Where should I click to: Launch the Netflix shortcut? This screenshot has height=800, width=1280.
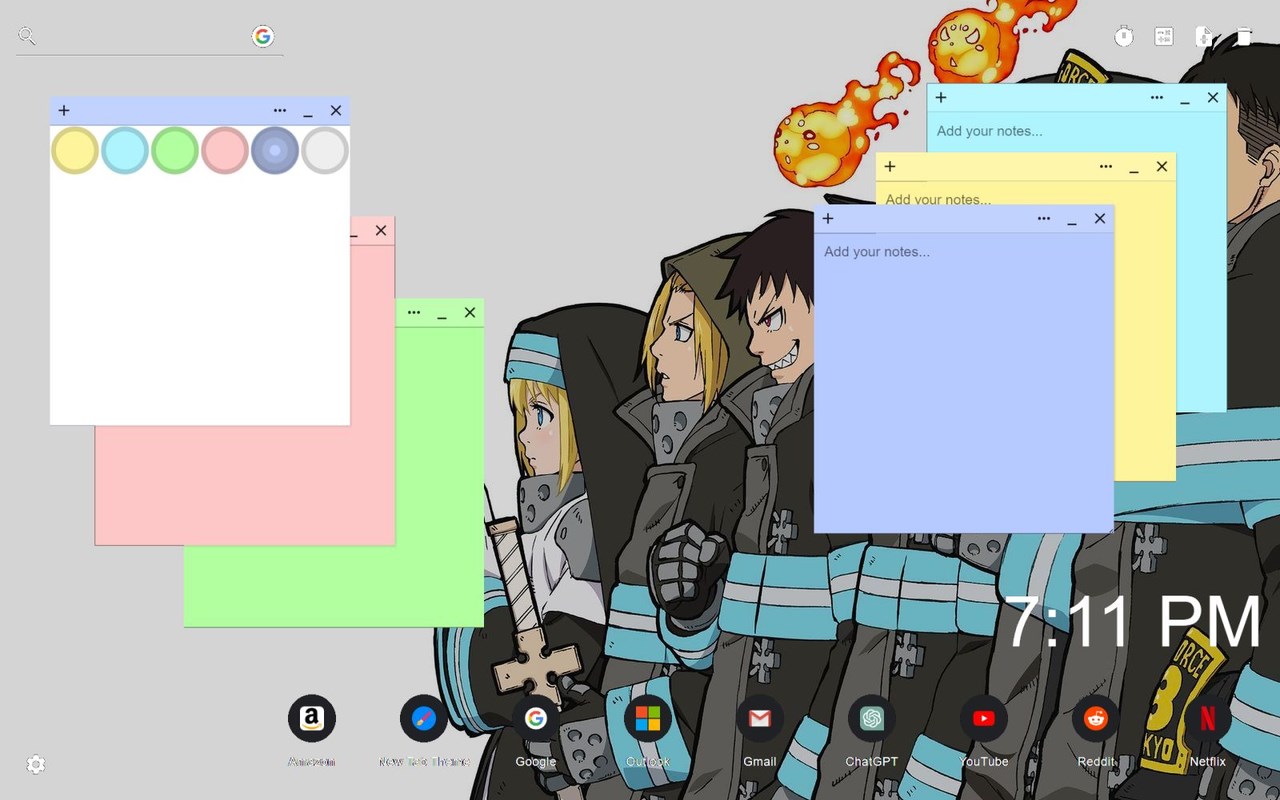pos(1208,718)
